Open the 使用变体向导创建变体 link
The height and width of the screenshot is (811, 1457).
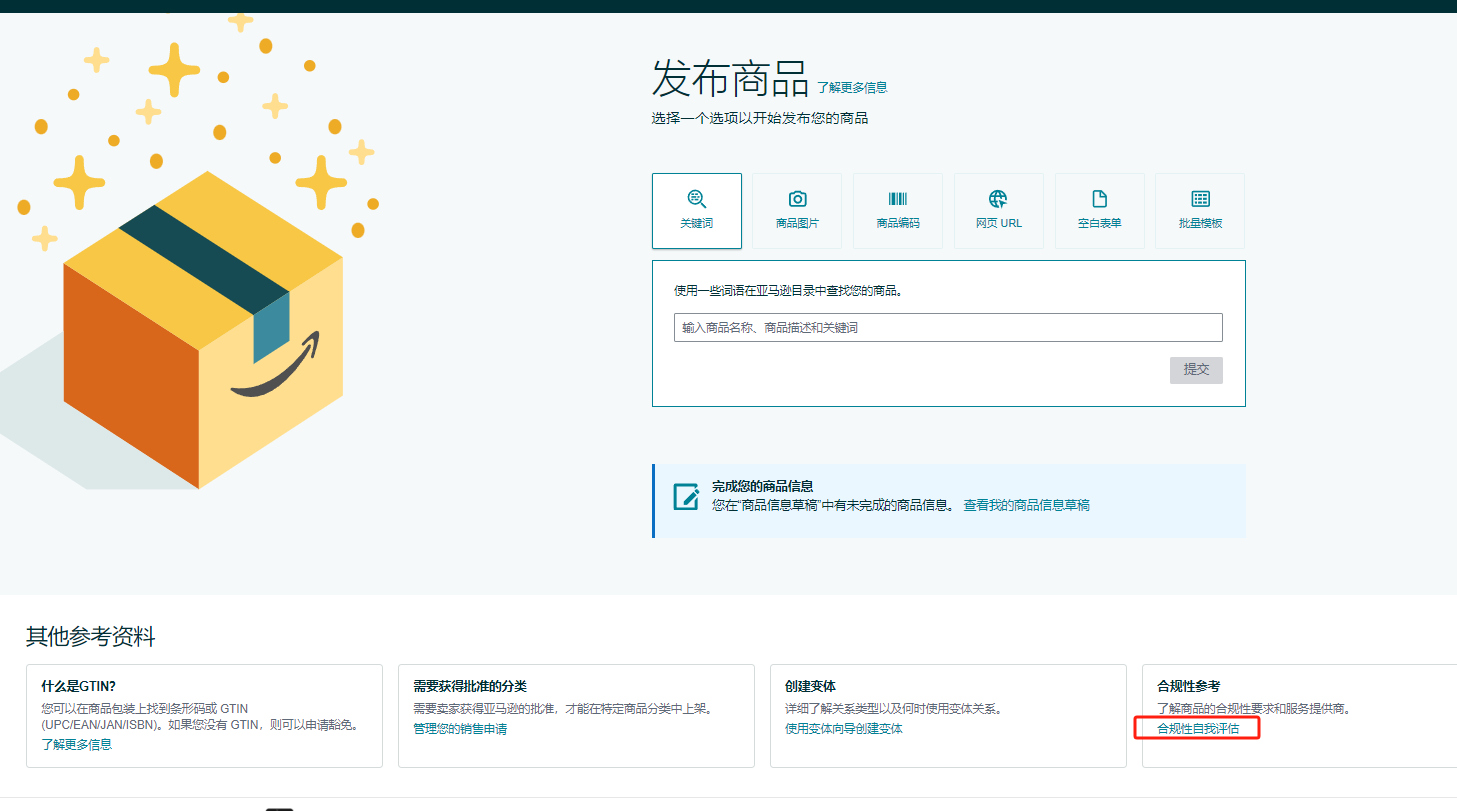(844, 729)
